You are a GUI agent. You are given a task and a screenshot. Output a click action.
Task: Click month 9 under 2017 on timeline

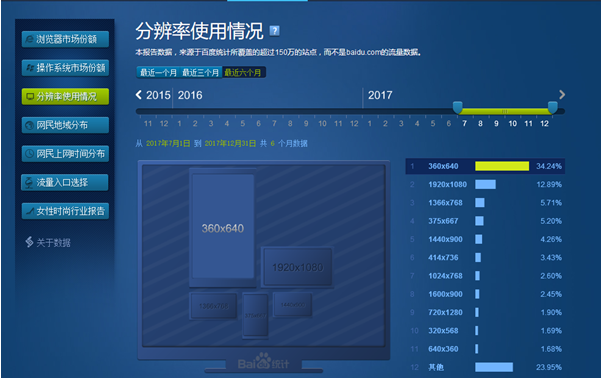pos(496,123)
